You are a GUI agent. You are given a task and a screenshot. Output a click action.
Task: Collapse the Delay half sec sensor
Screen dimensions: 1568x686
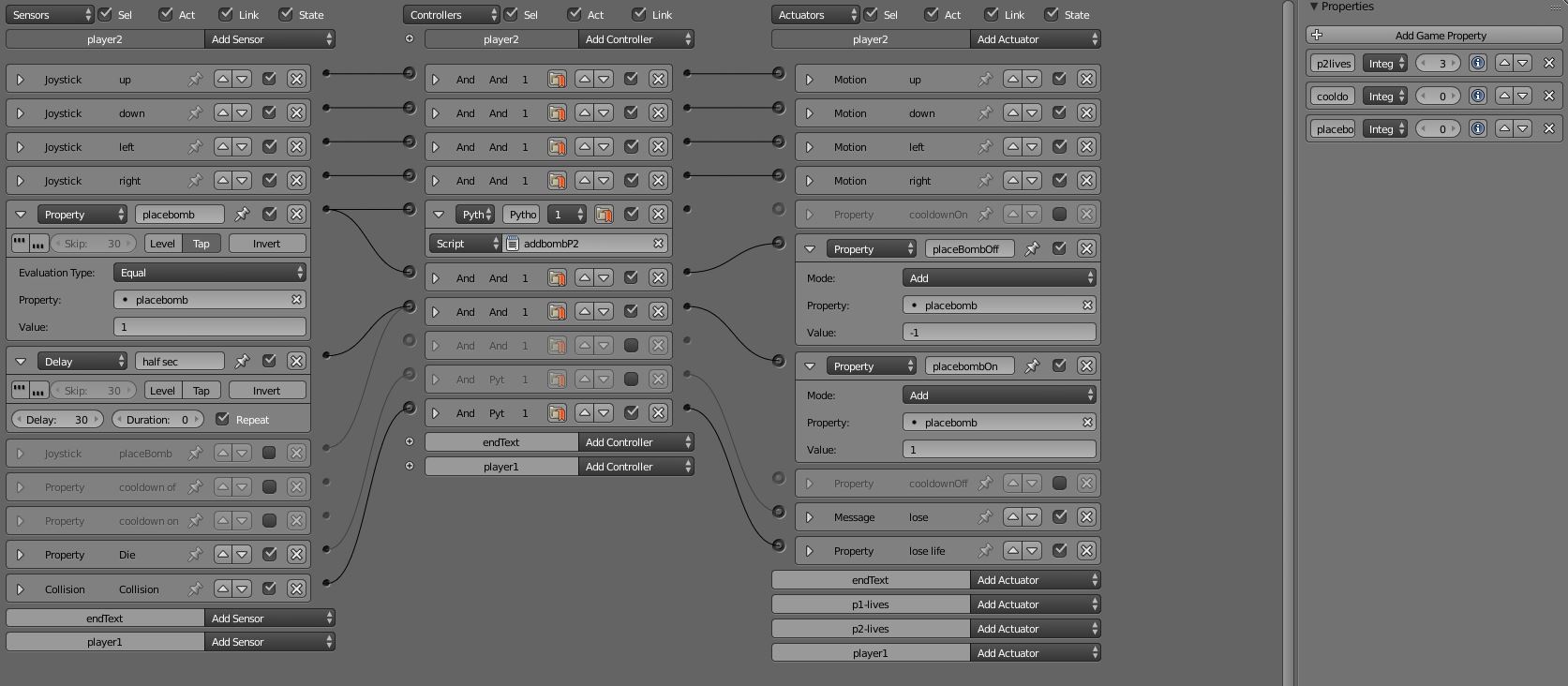pyautogui.click(x=20, y=361)
